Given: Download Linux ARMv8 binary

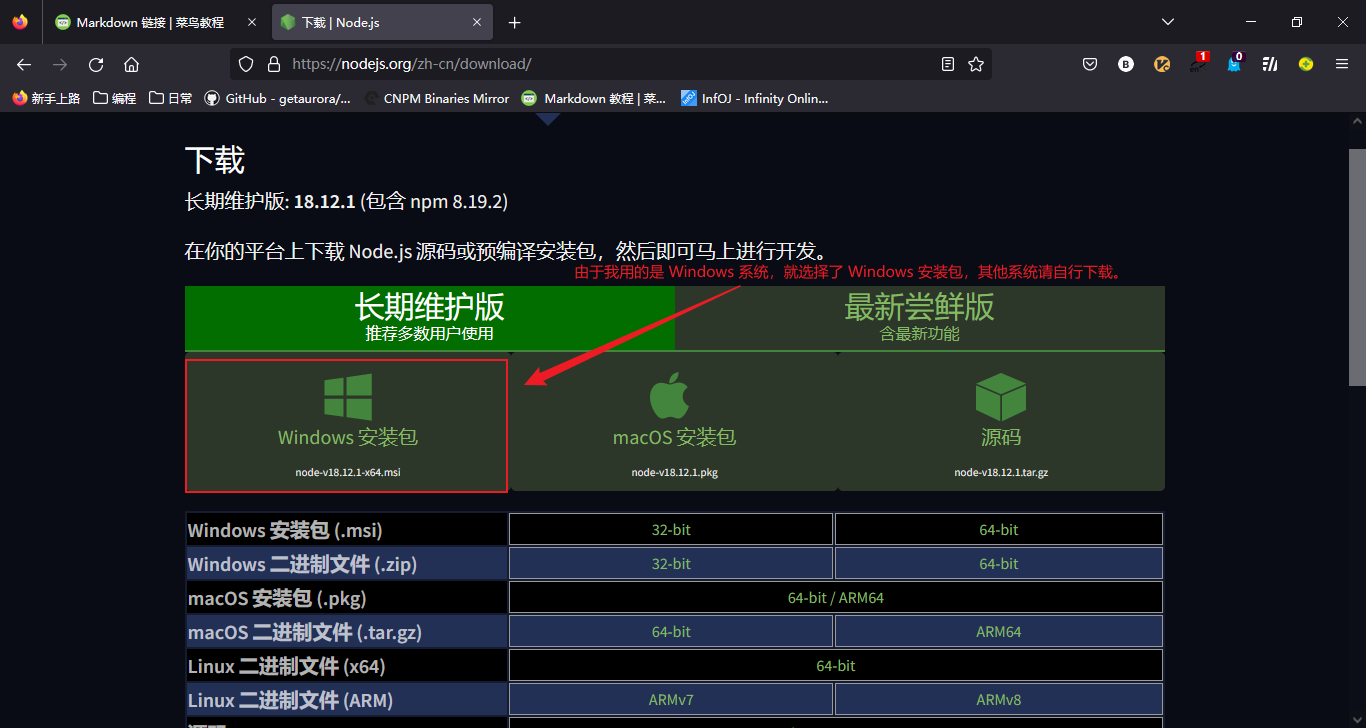Looking at the screenshot, I should 999,700.
